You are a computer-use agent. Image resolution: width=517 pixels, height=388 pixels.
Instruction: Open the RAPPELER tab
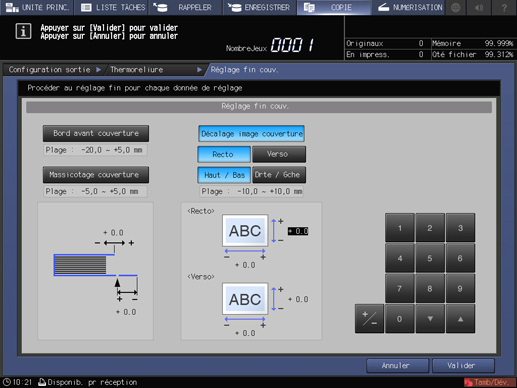pyautogui.click(x=185, y=7)
